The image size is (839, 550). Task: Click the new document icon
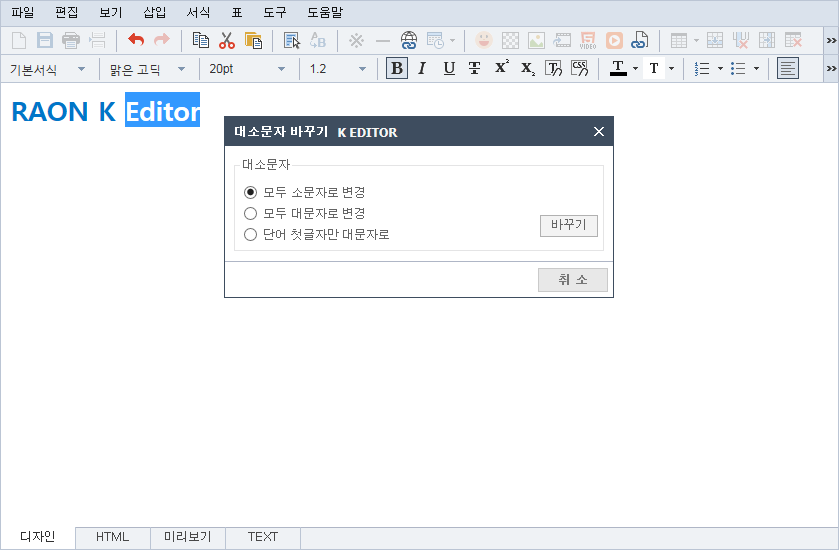pos(19,41)
